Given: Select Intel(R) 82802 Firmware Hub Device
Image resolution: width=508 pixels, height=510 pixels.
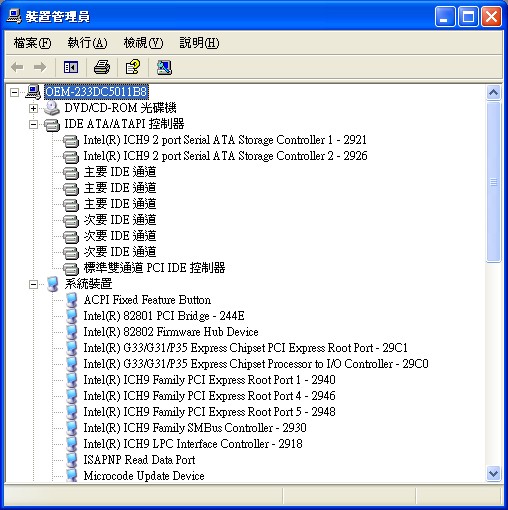Looking at the screenshot, I should pyautogui.click(x=171, y=332).
